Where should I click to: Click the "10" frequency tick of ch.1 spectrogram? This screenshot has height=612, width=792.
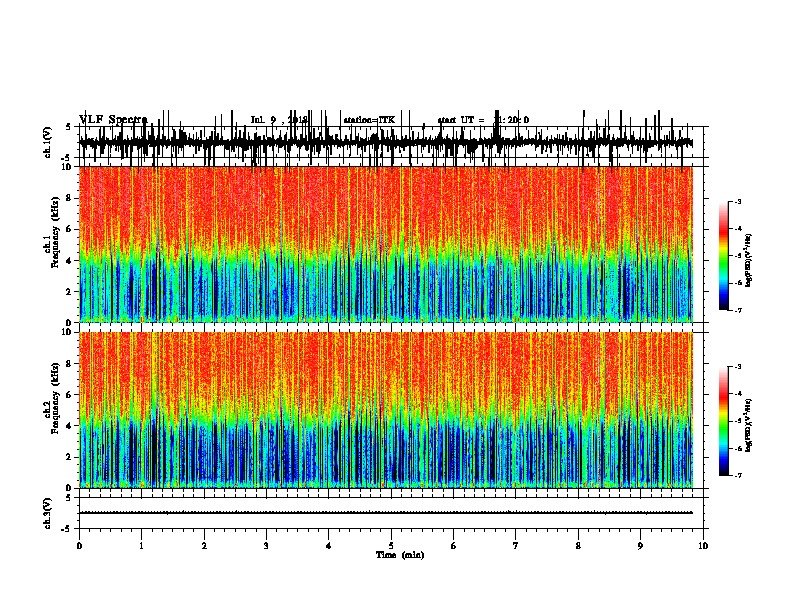(68, 167)
